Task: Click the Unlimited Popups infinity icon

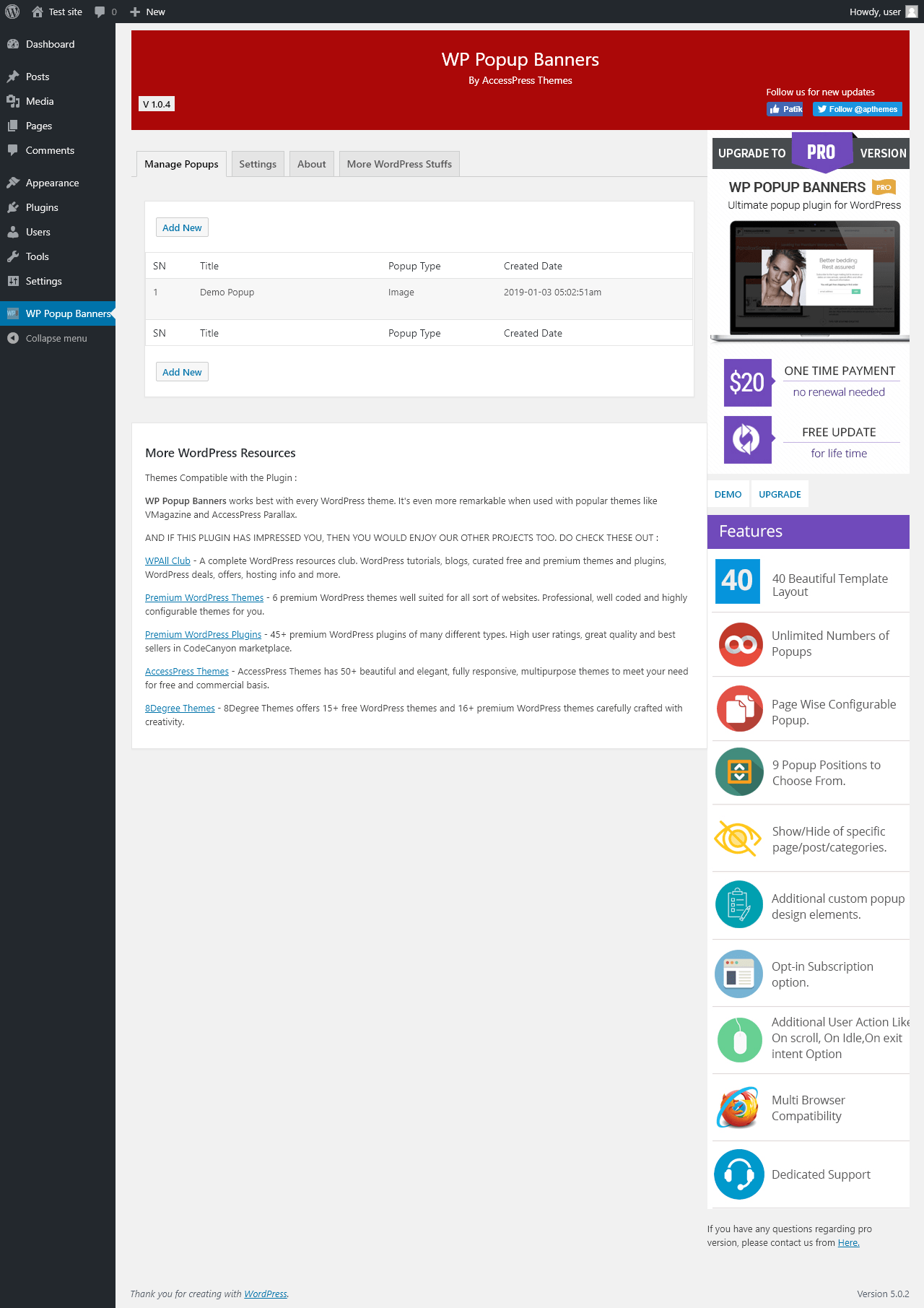Action: coord(741,644)
